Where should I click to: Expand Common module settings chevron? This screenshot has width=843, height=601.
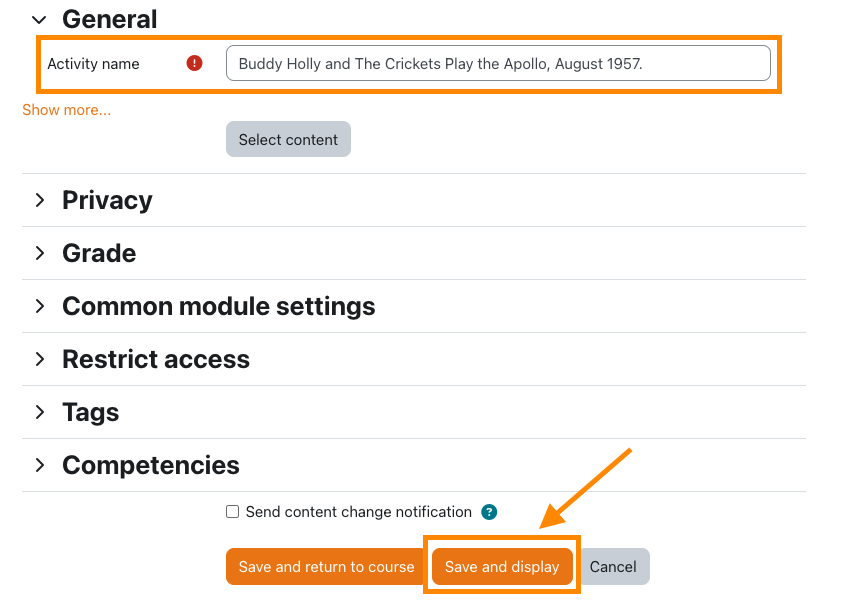(x=40, y=306)
